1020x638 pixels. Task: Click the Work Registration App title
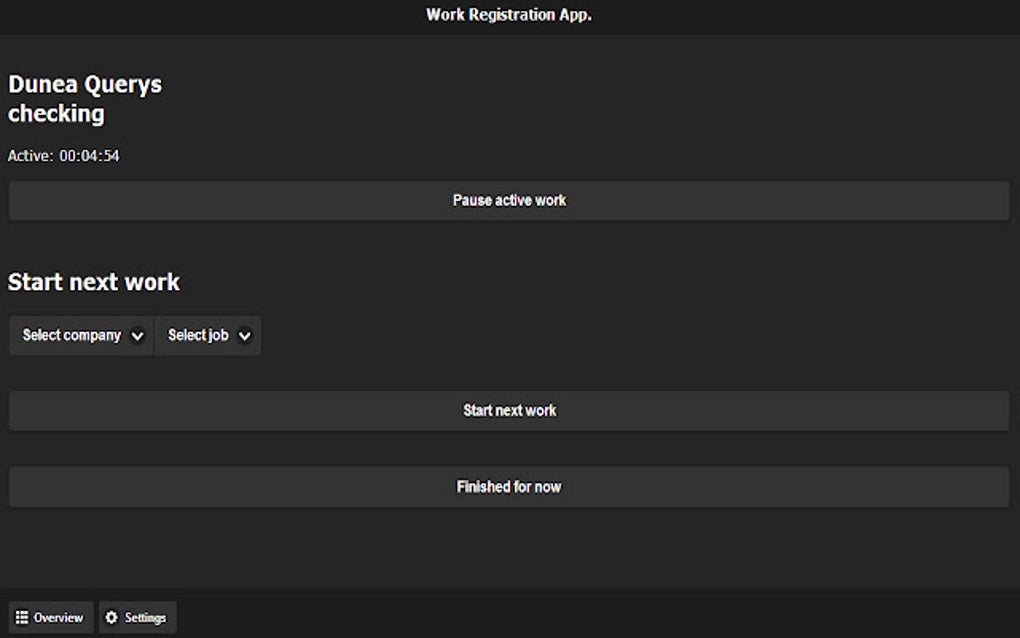coord(509,15)
